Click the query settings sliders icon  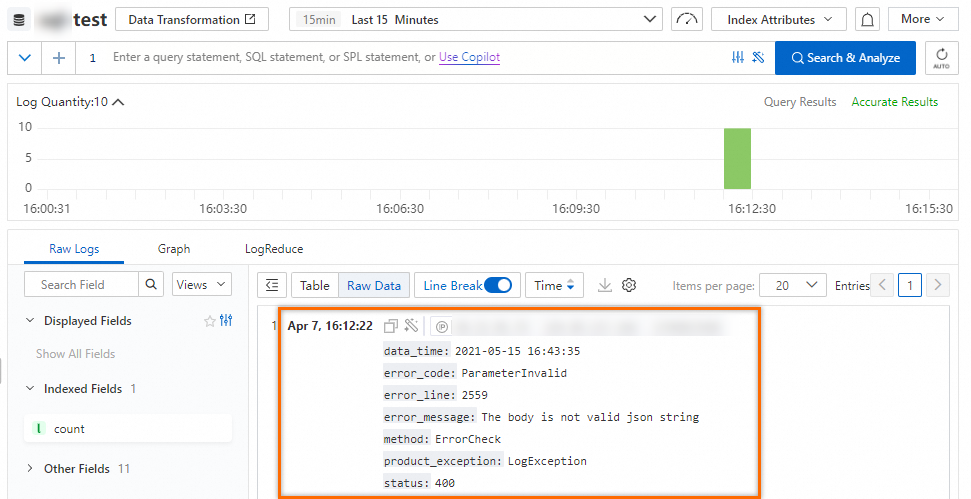point(738,58)
